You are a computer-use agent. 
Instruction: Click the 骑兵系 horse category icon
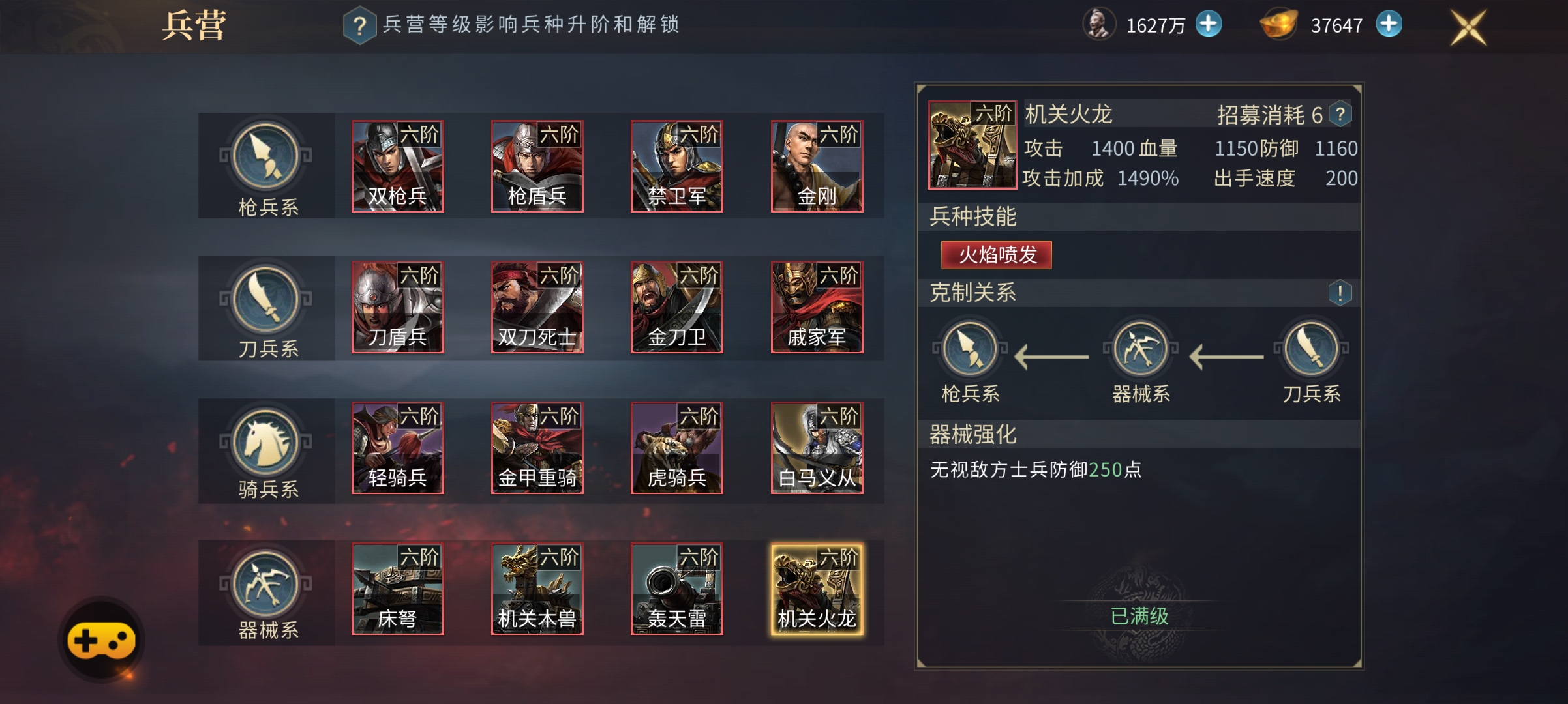265,441
